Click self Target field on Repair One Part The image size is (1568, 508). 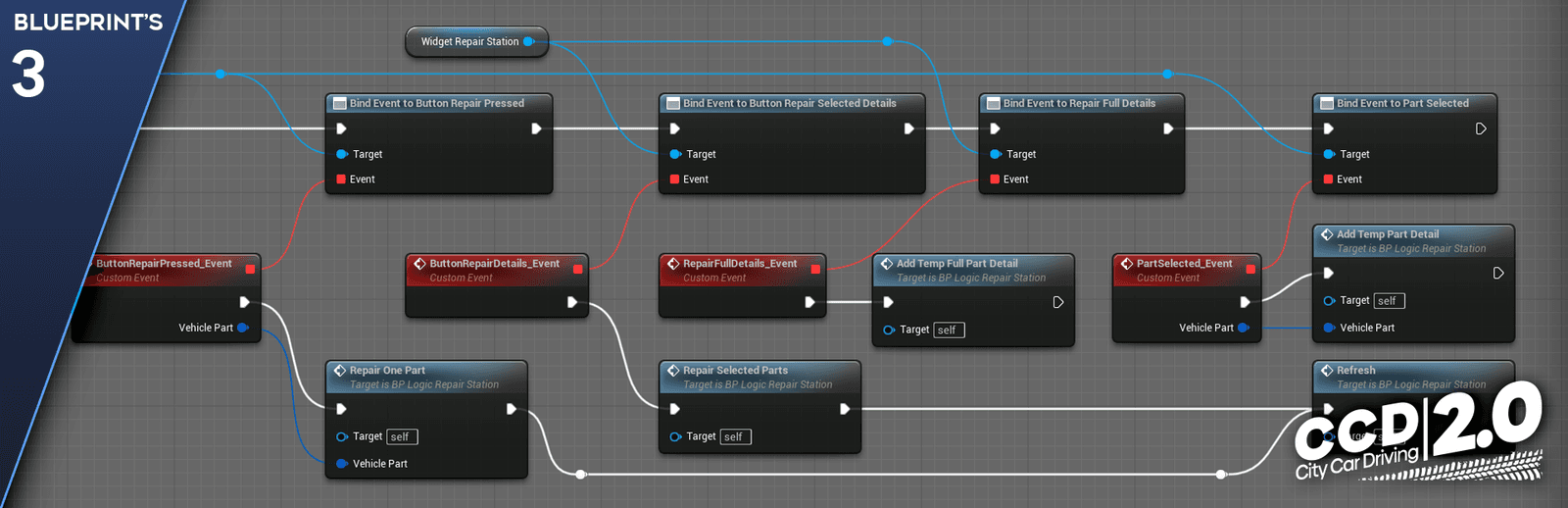point(402,437)
